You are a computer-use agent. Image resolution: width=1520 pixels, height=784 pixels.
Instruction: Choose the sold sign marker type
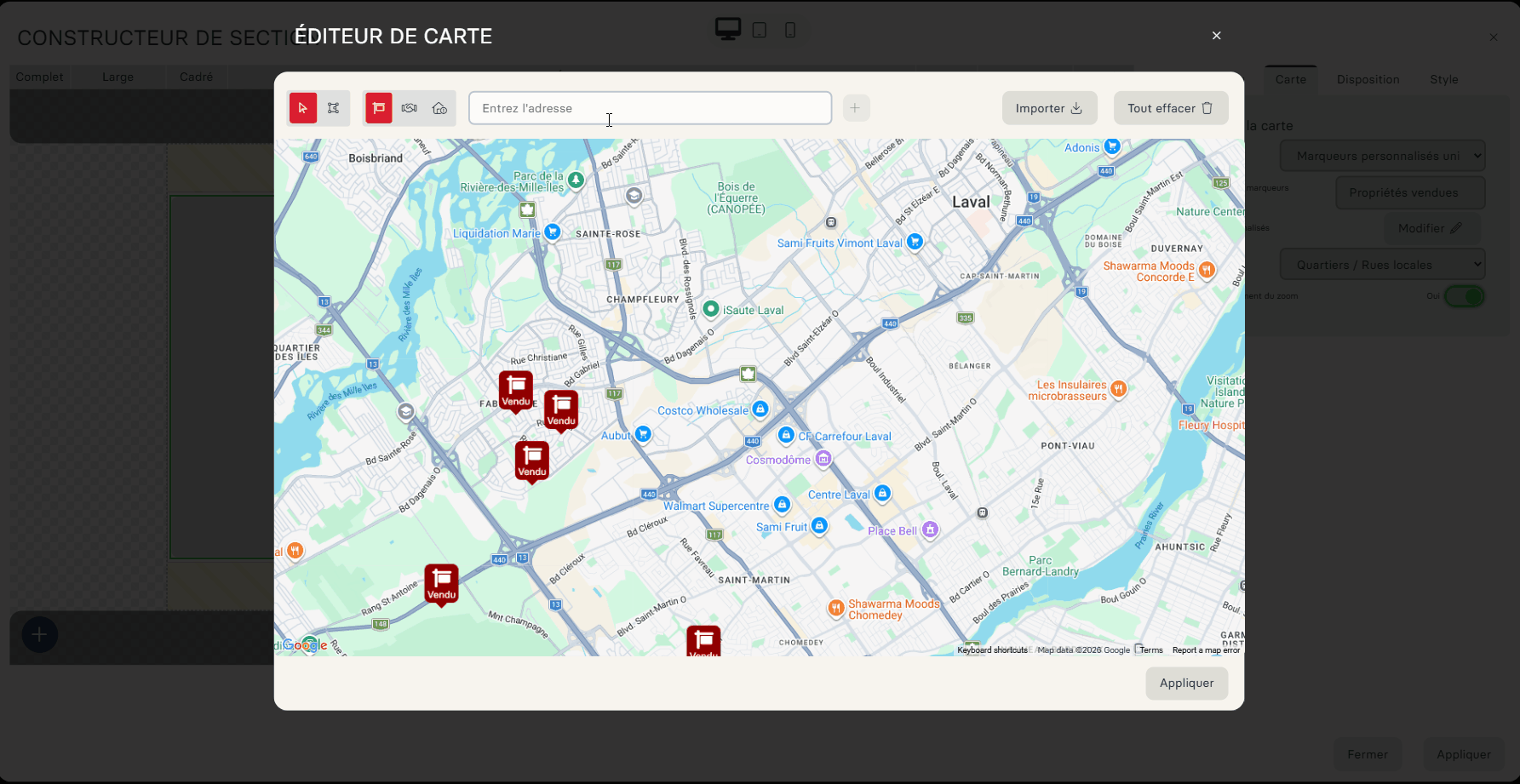[379, 108]
